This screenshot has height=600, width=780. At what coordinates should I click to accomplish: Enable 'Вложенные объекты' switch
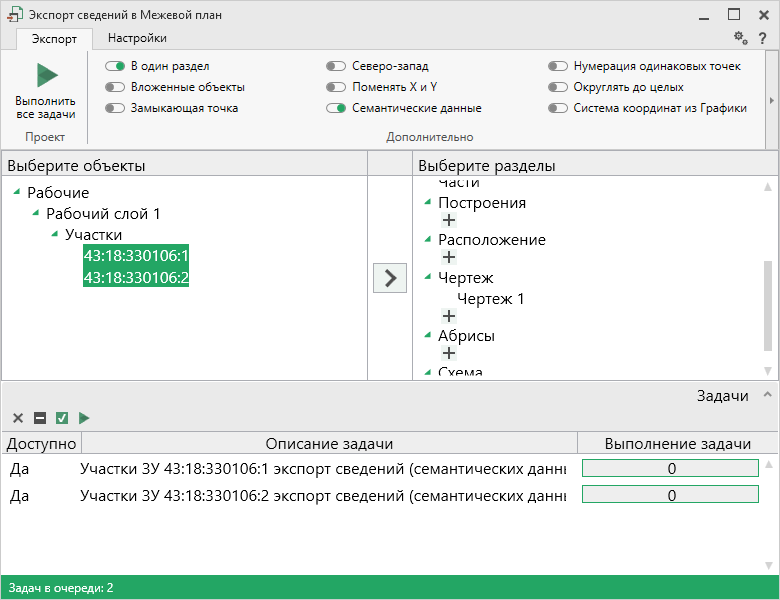coord(114,87)
